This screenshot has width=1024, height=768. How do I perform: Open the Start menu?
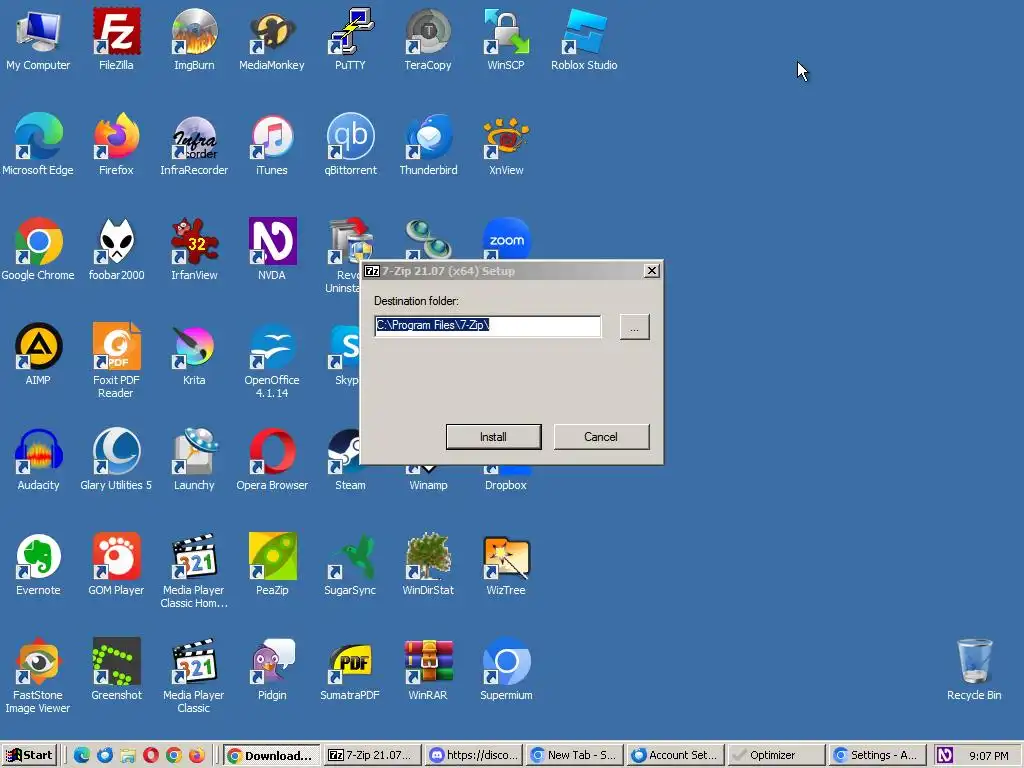tap(29, 756)
